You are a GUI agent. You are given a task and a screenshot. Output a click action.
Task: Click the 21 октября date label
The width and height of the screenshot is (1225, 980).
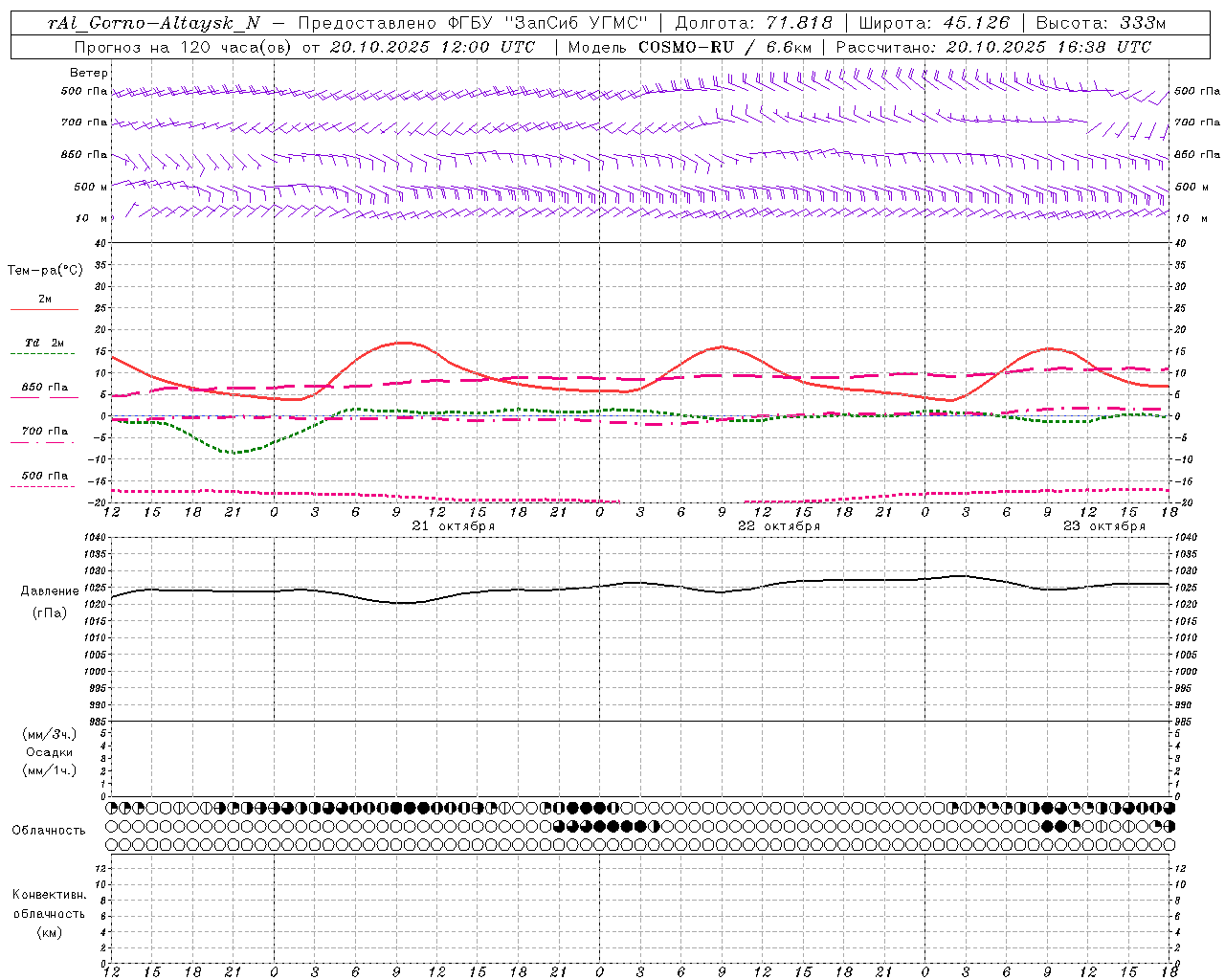click(x=453, y=526)
